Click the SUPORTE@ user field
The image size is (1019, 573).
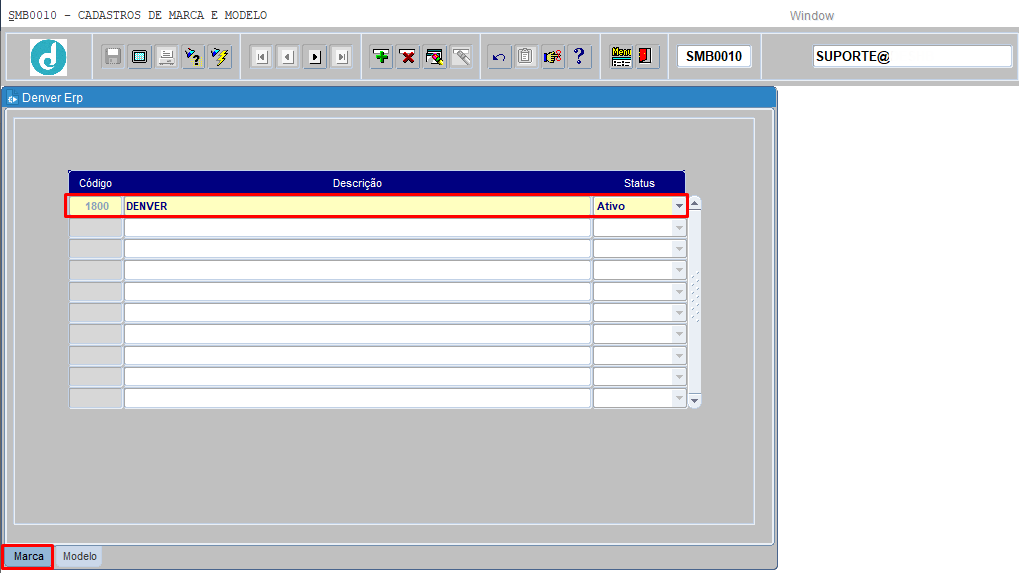pyautogui.click(x=912, y=57)
